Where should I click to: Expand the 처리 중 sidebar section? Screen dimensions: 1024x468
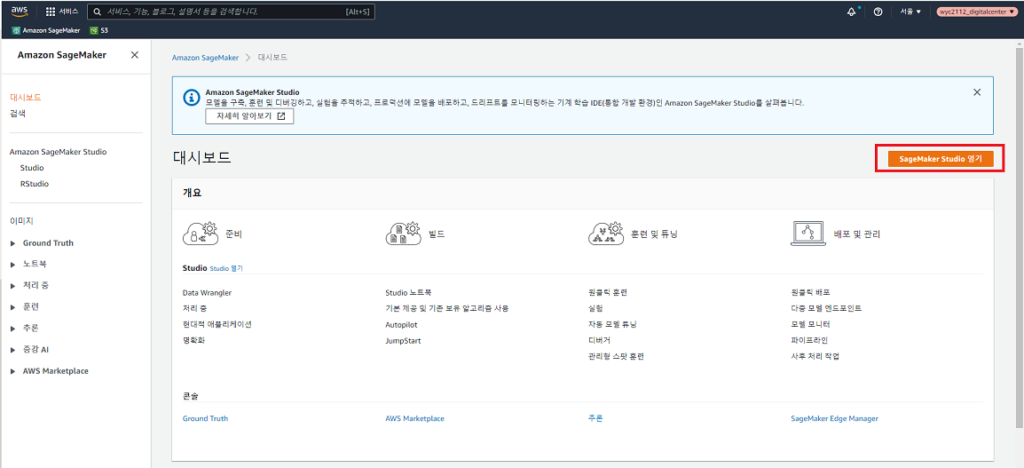point(12,286)
